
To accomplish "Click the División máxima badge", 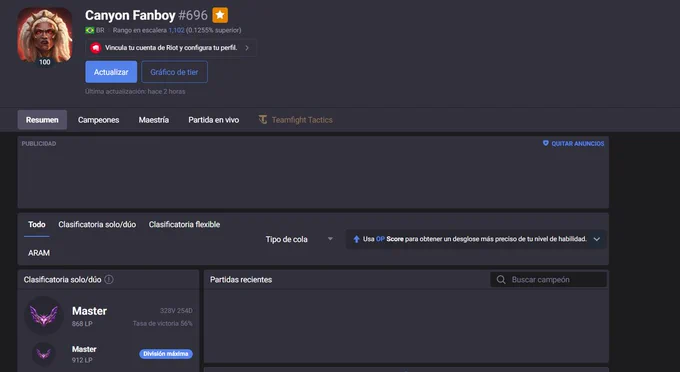I will pyautogui.click(x=166, y=354).
